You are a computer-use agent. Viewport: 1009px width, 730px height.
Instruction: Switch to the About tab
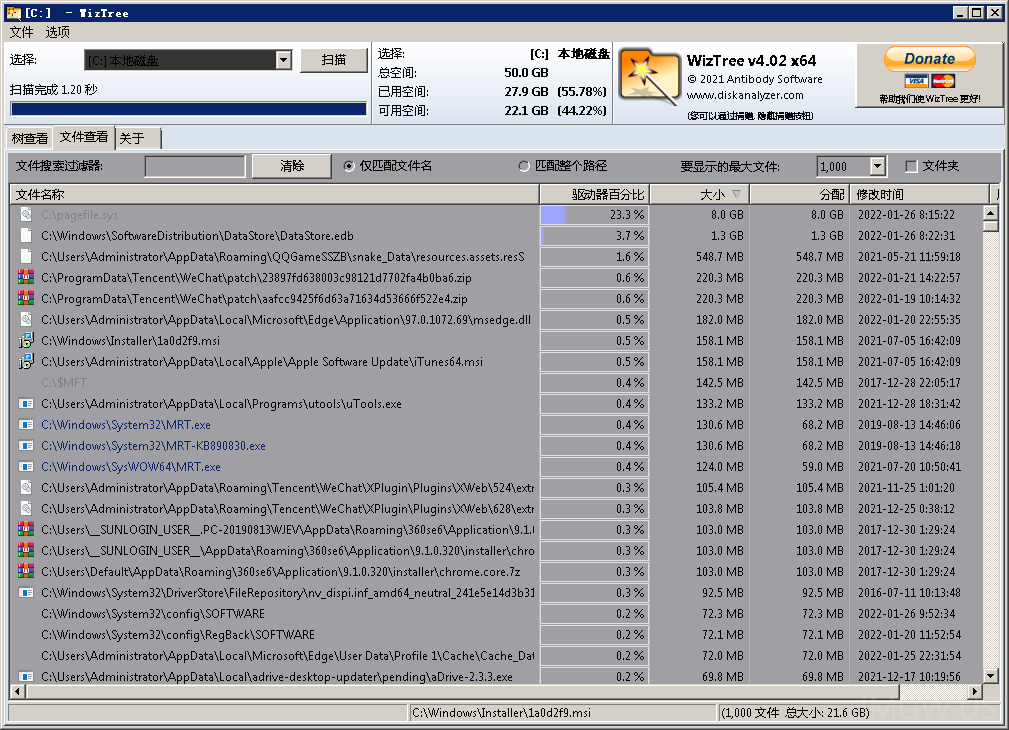point(138,138)
